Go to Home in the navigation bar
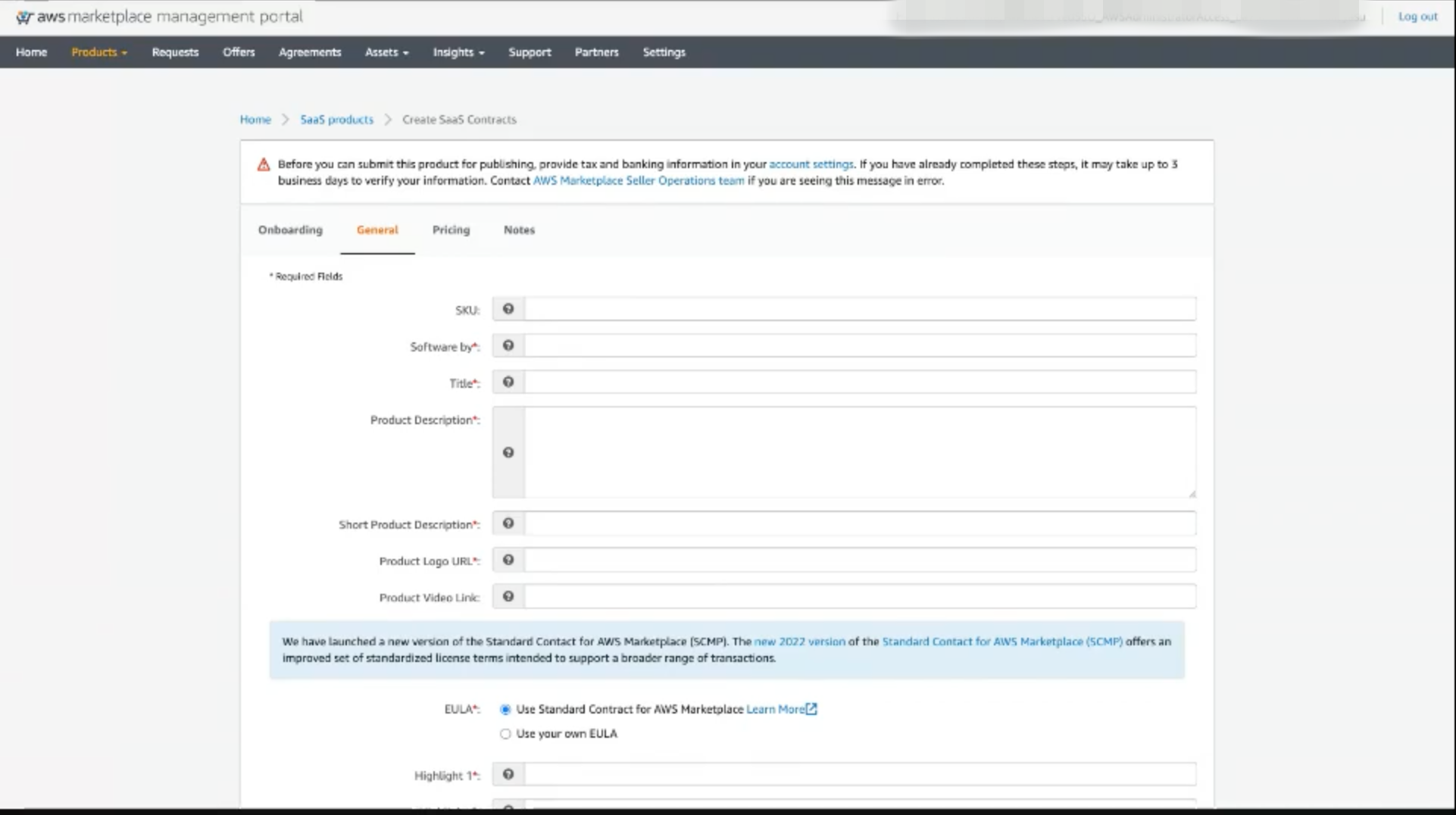Image resolution: width=1456 pixels, height=815 pixels. coord(31,52)
